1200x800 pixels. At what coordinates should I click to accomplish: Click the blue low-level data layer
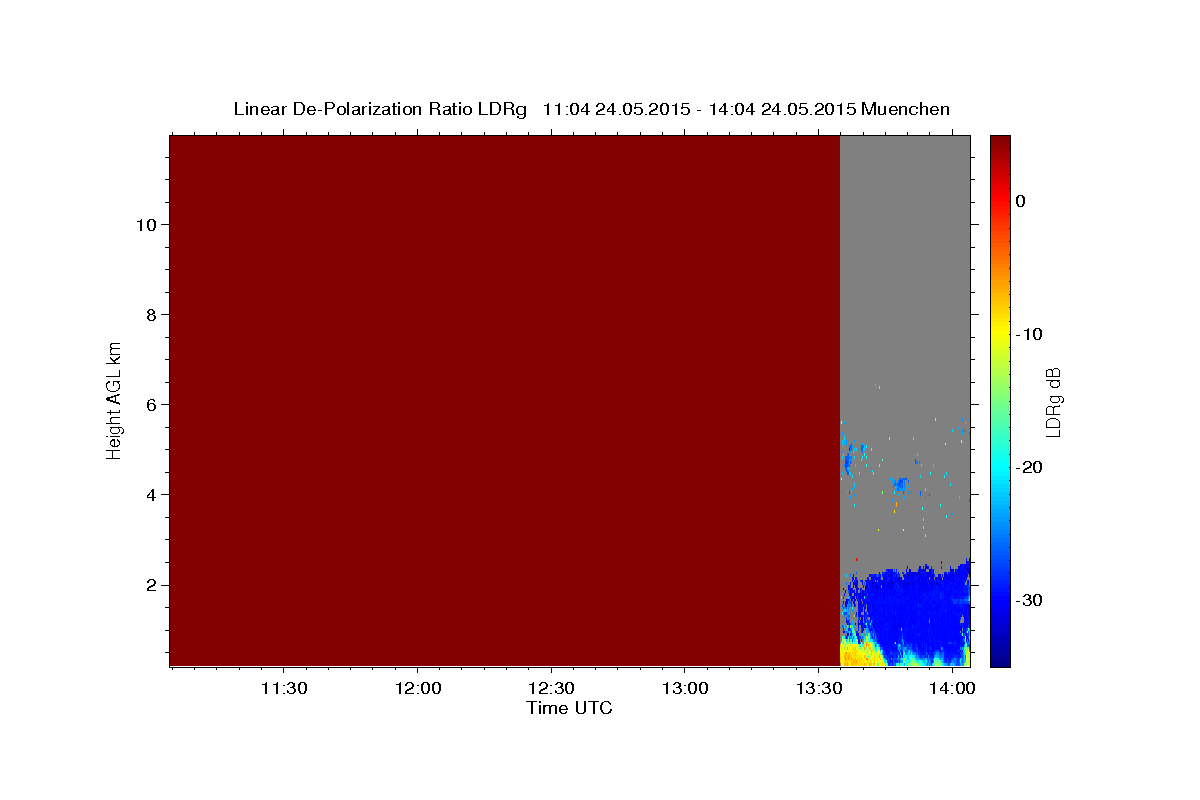pyautogui.click(x=910, y=610)
